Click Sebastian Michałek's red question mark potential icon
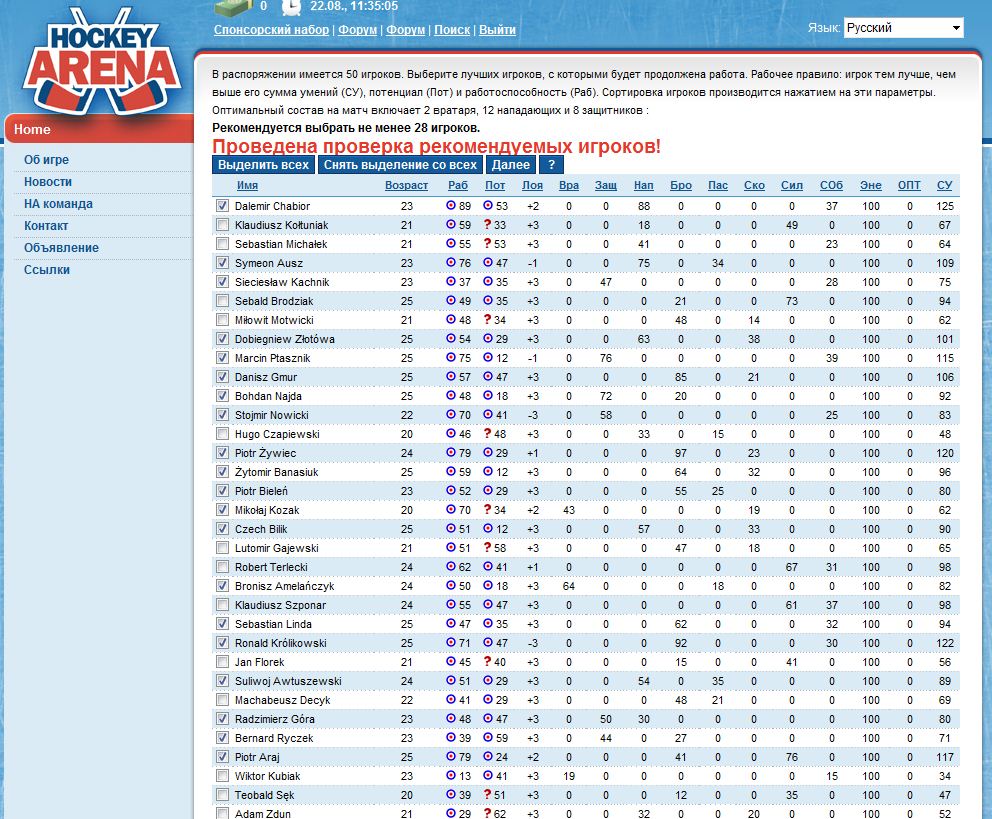 coord(487,244)
